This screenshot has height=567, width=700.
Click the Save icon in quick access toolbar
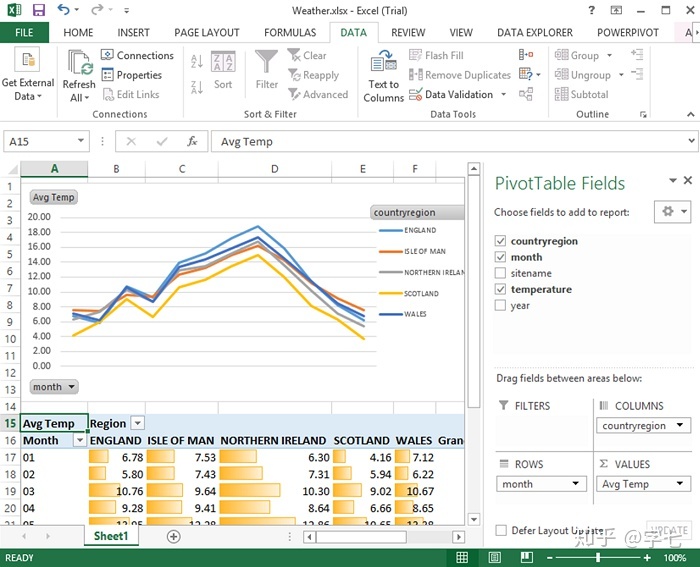click(39, 10)
